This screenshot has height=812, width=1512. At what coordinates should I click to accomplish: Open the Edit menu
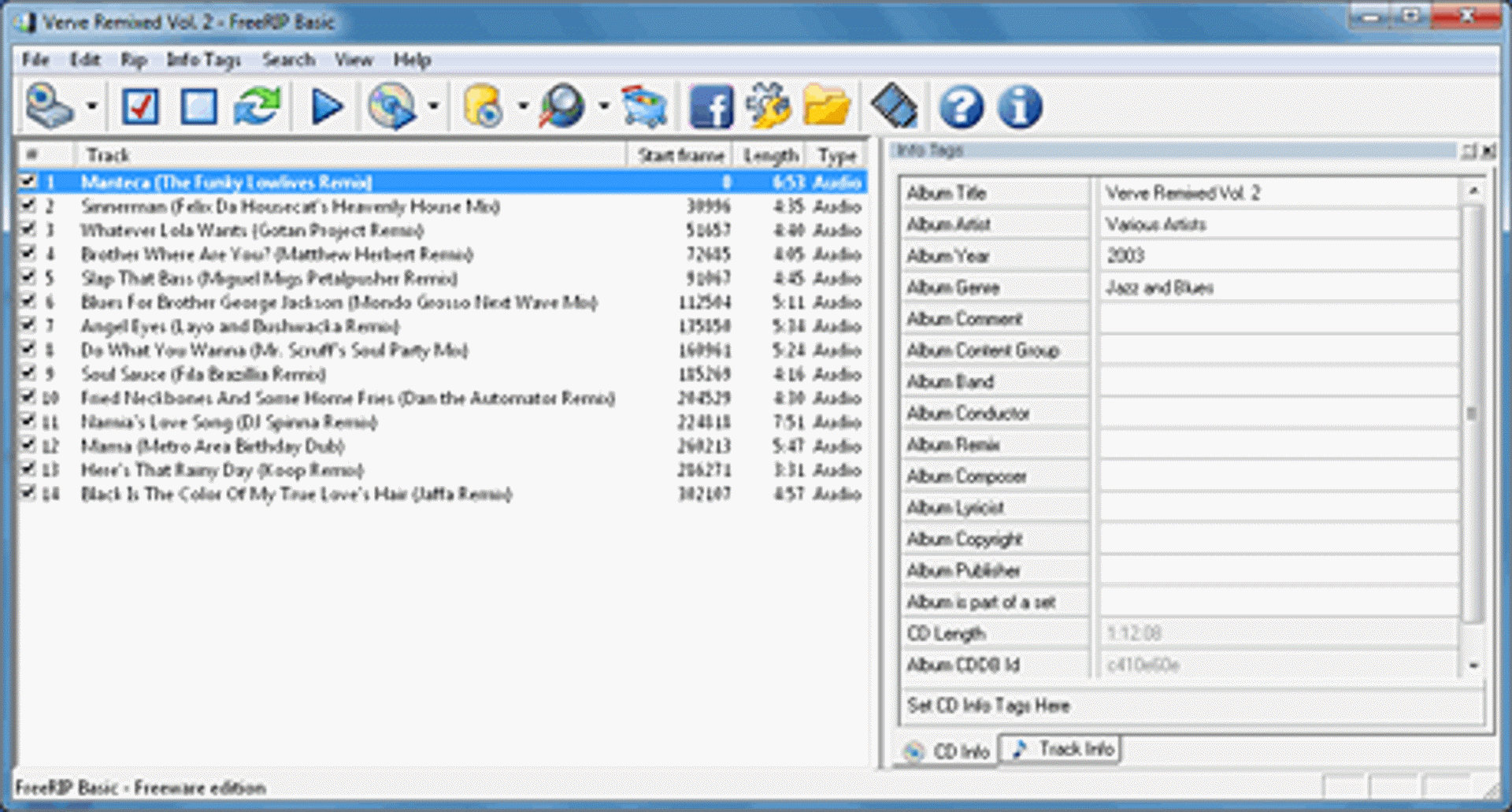coord(85,60)
